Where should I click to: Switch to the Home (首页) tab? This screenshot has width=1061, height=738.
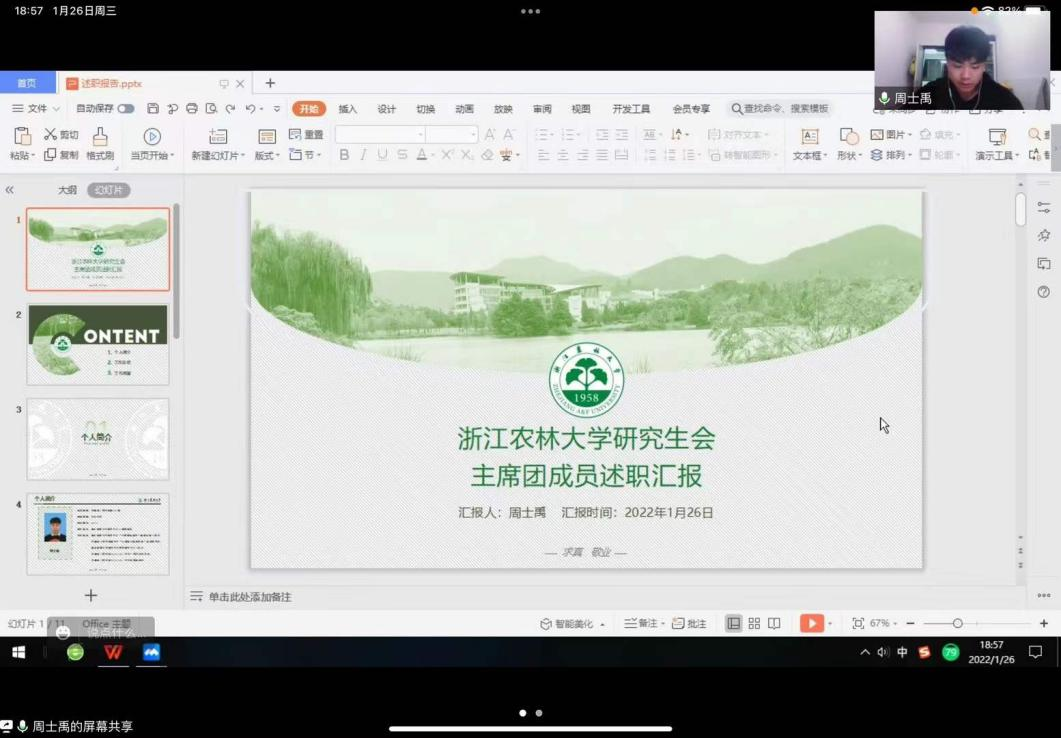click(x=26, y=83)
